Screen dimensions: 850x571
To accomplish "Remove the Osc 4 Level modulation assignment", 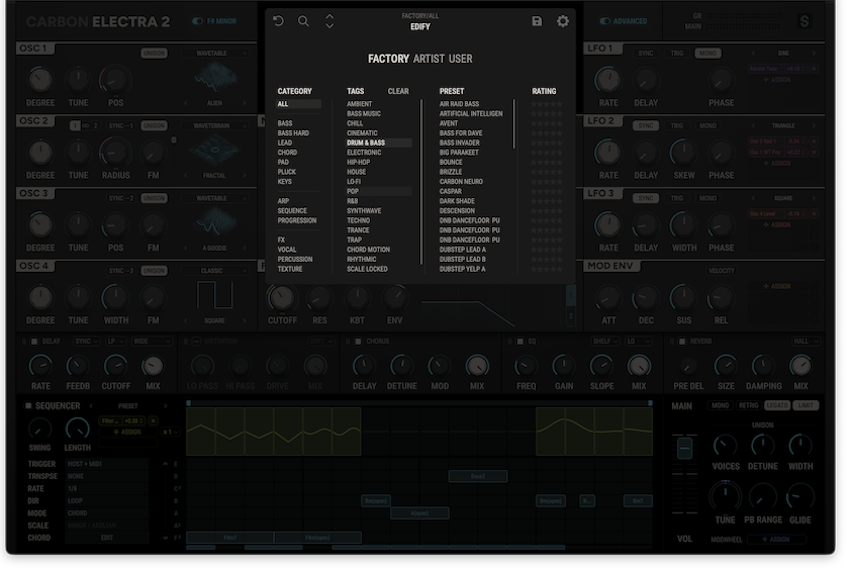I will [x=814, y=214].
